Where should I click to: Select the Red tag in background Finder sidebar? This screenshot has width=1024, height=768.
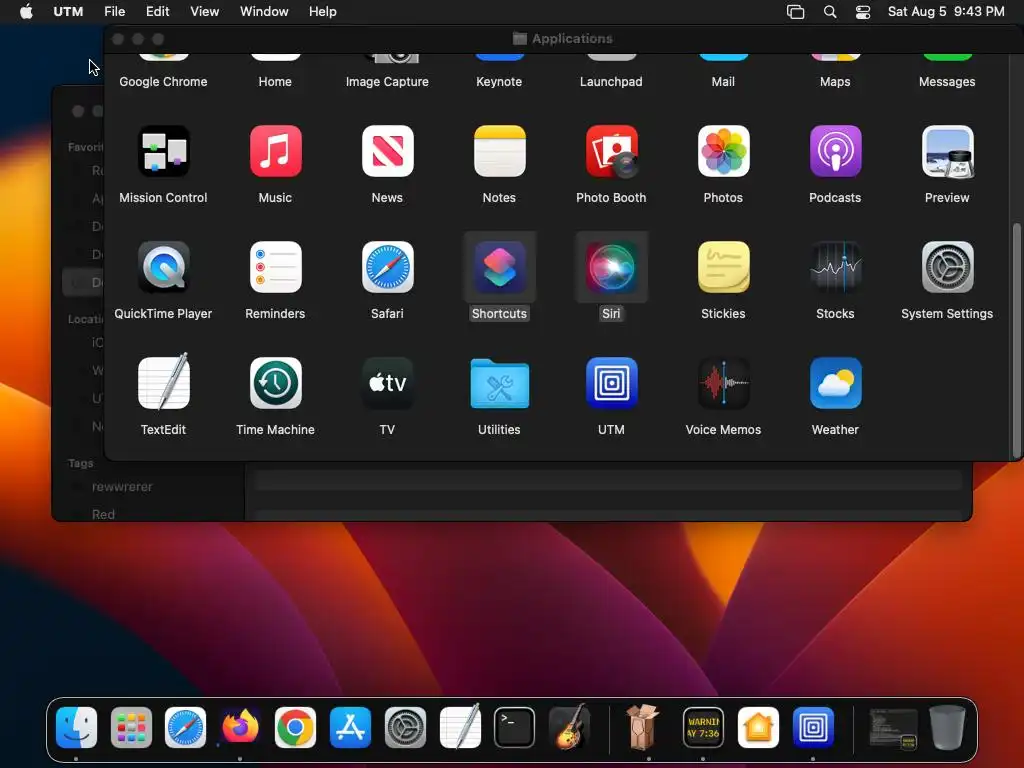pos(103,515)
